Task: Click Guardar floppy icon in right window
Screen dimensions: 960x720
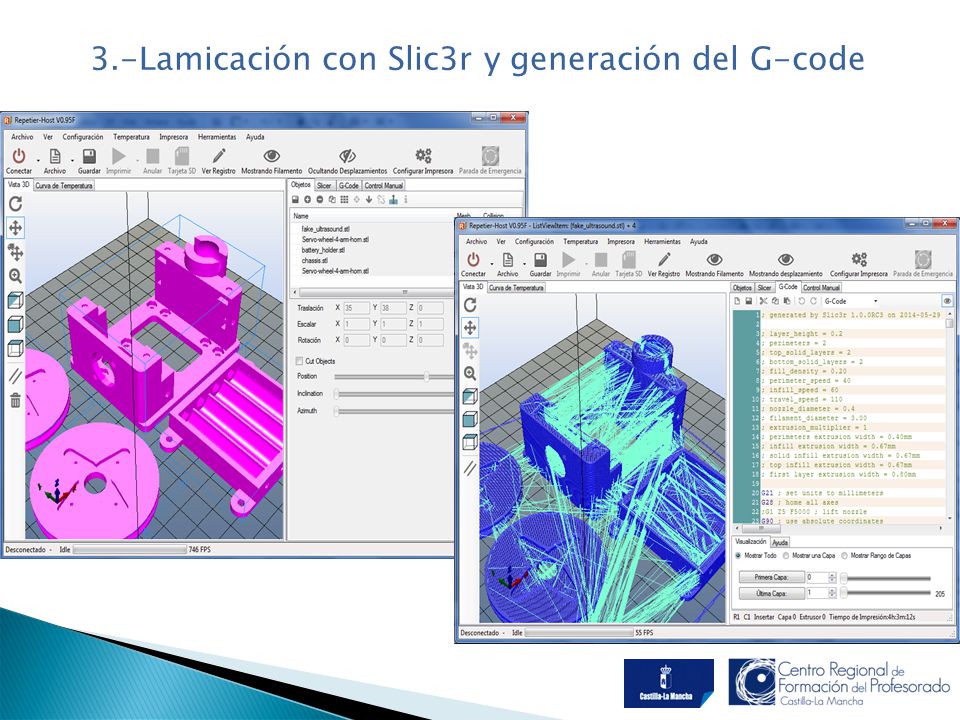Action: click(x=540, y=260)
